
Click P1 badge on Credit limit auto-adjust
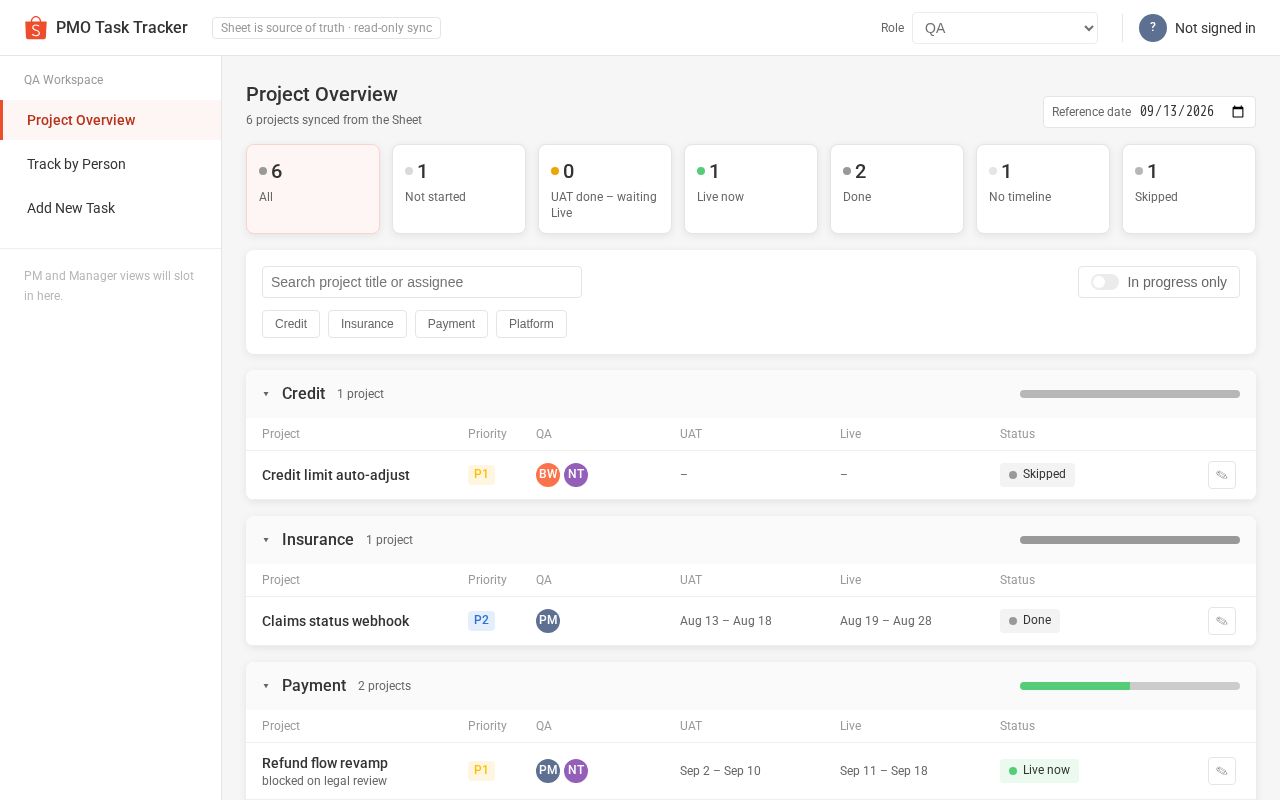click(x=481, y=474)
